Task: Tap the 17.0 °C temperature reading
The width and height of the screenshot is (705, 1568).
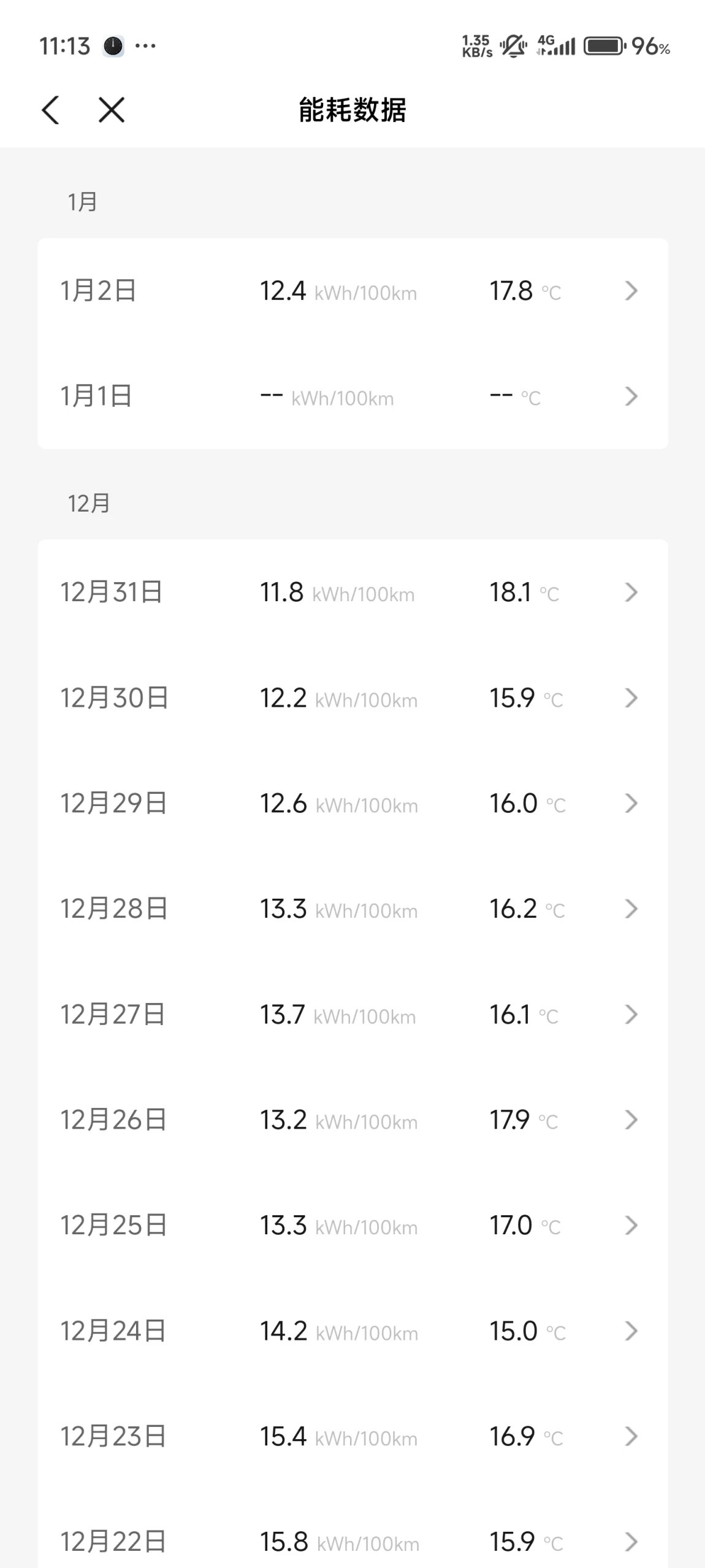Action: point(525,1226)
